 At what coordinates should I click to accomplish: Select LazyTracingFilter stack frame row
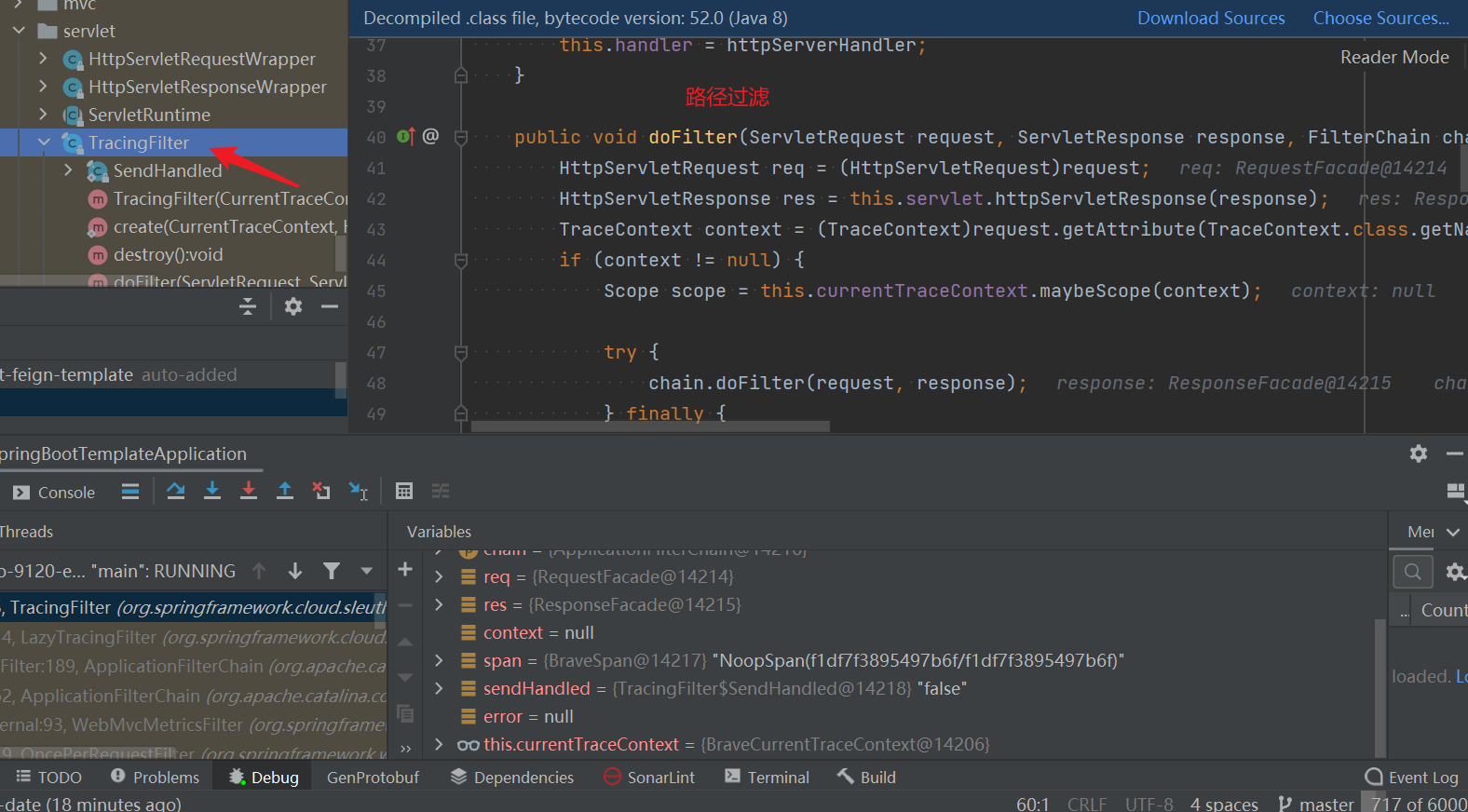(x=193, y=637)
